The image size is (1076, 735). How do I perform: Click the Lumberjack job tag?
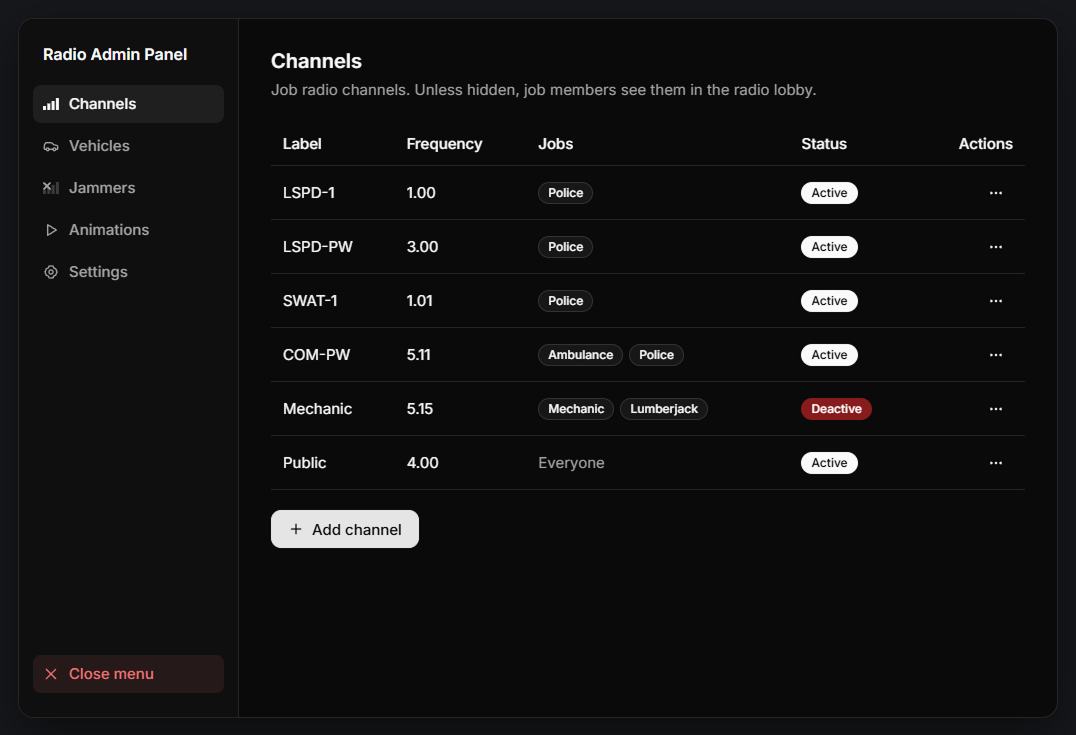click(x=664, y=409)
